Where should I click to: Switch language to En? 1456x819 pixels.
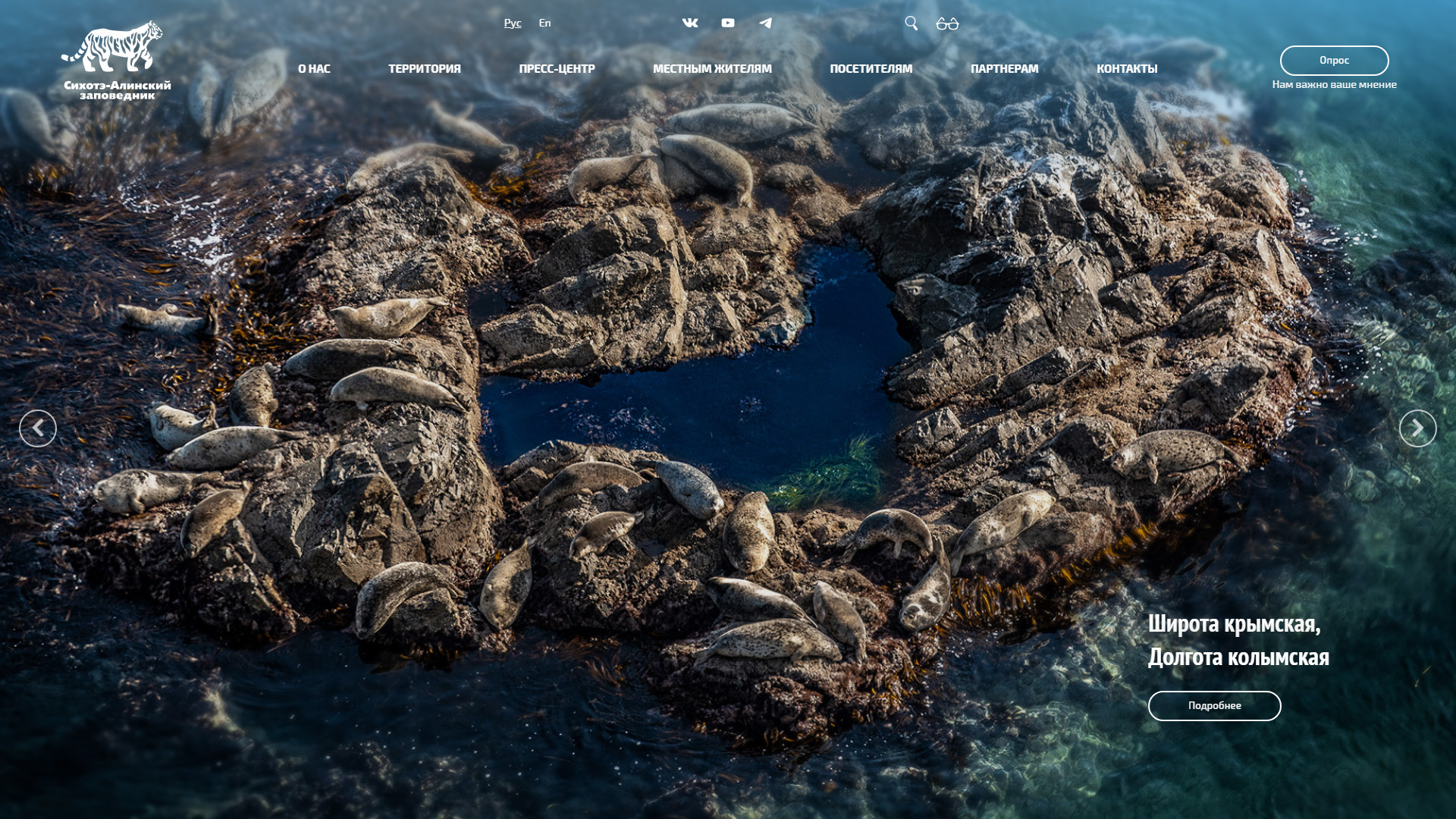coord(544,24)
